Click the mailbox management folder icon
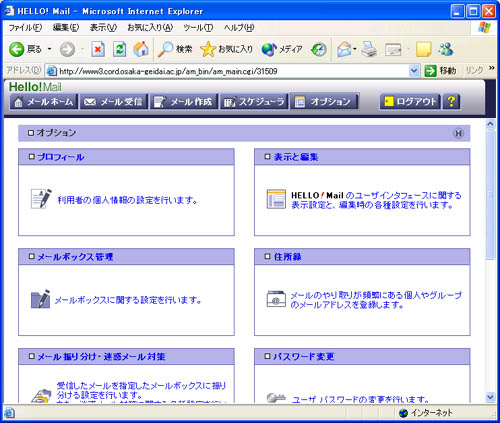The height and width of the screenshot is (423, 500). tap(41, 299)
